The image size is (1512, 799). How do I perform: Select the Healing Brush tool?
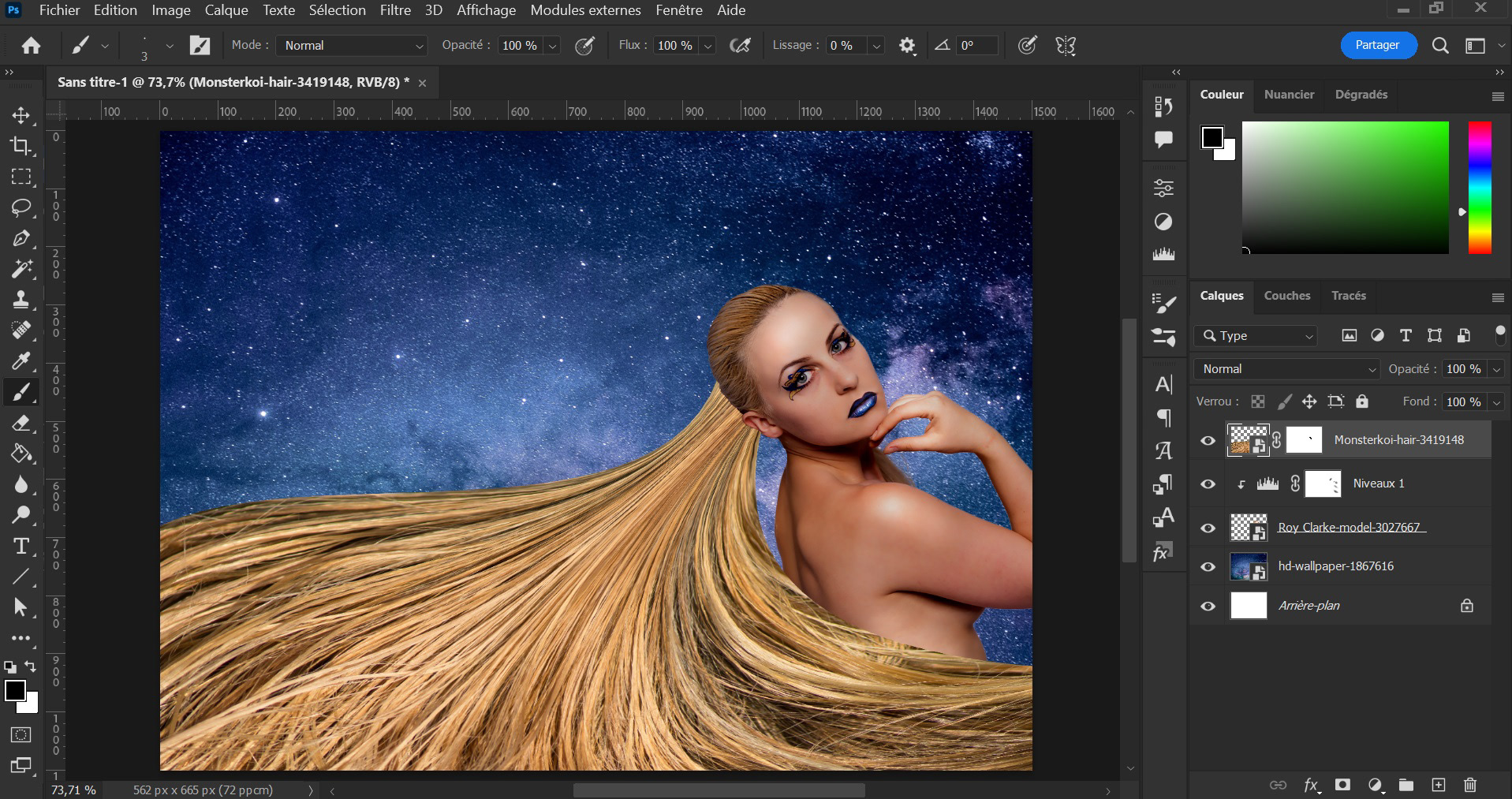(x=21, y=330)
